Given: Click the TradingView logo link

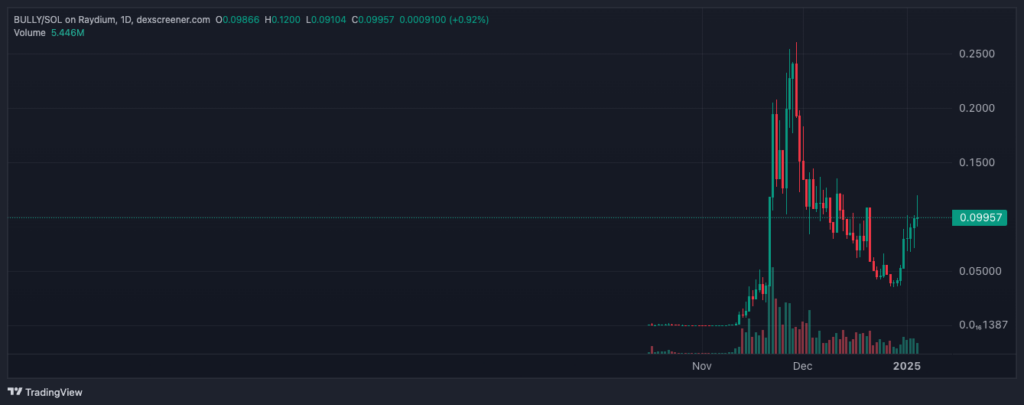Looking at the screenshot, I should pyautogui.click(x=45, y=392).
